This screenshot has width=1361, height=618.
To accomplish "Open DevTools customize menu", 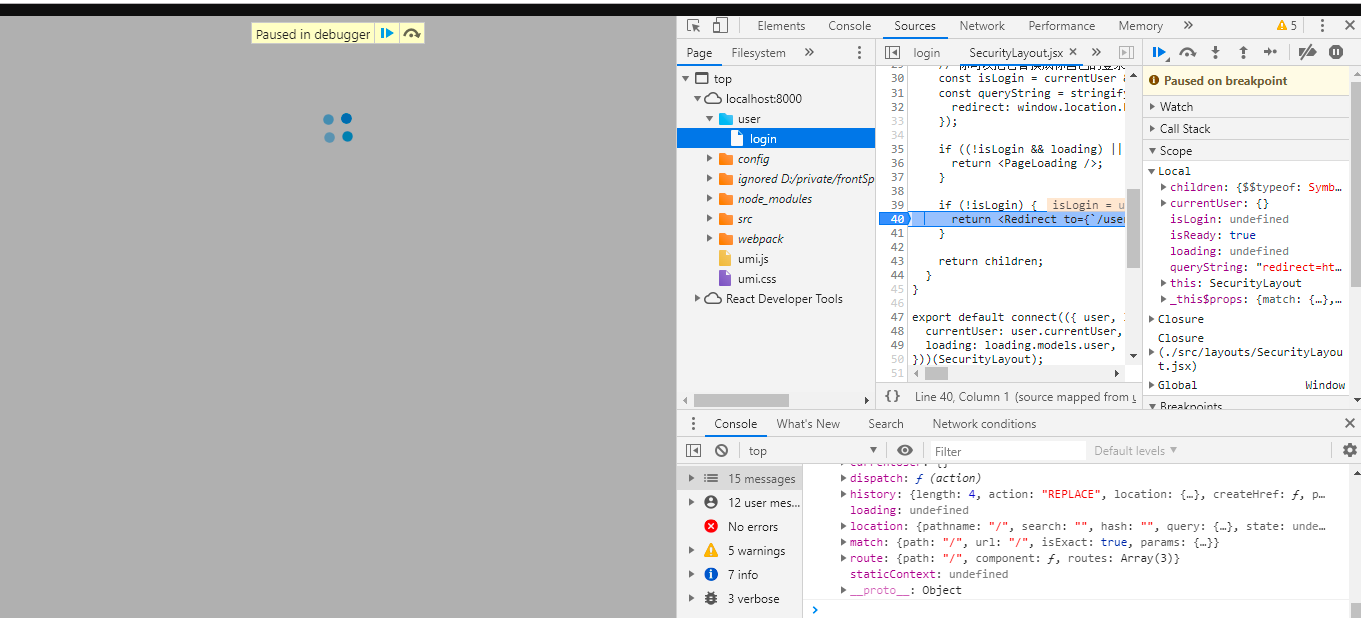I will click(1323, 26).
